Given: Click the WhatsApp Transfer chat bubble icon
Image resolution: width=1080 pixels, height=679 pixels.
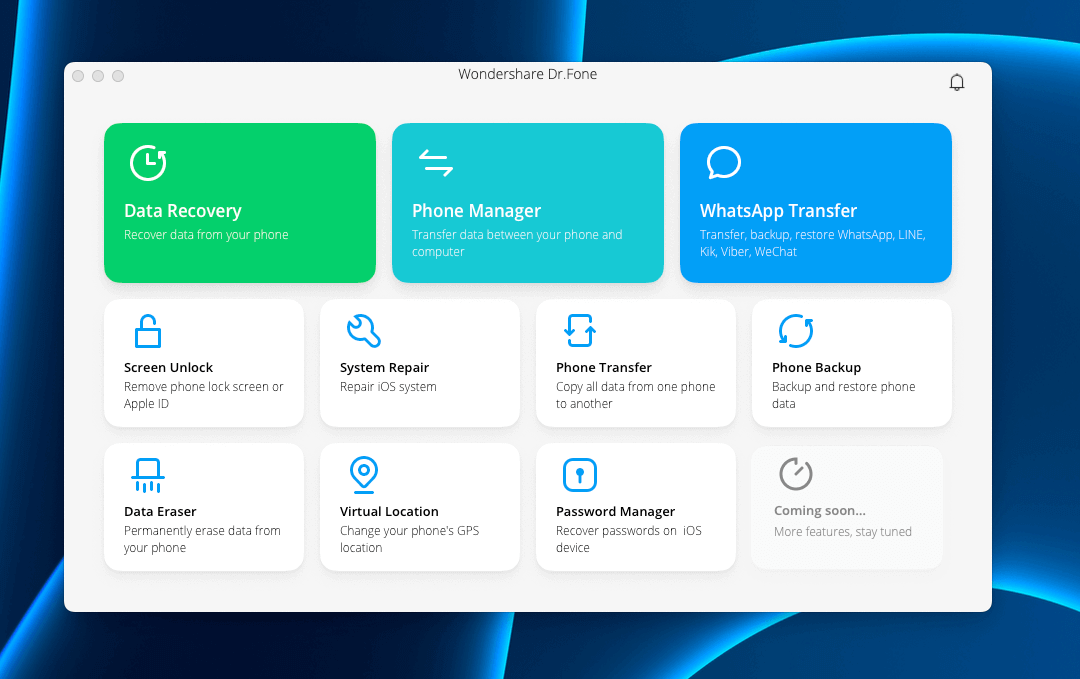Looking at the screenshot, I should click(x=723, y=162).
